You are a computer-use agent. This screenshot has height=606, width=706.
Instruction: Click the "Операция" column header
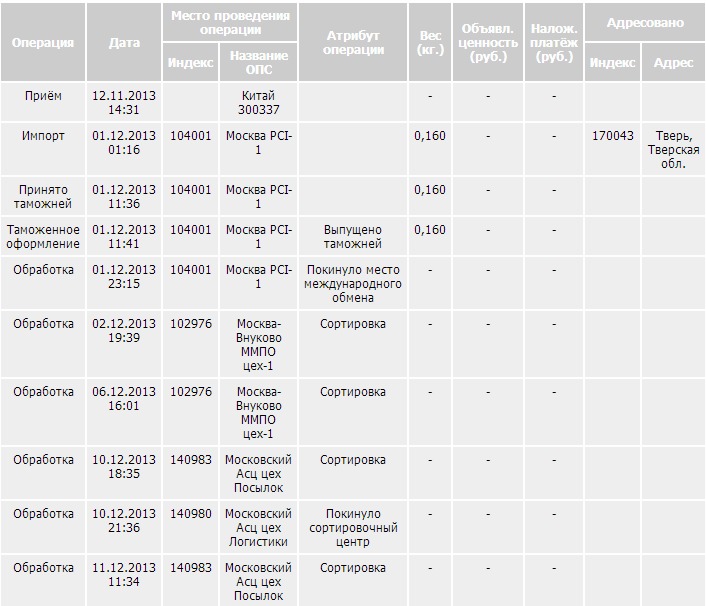click(x=43, y=43)
